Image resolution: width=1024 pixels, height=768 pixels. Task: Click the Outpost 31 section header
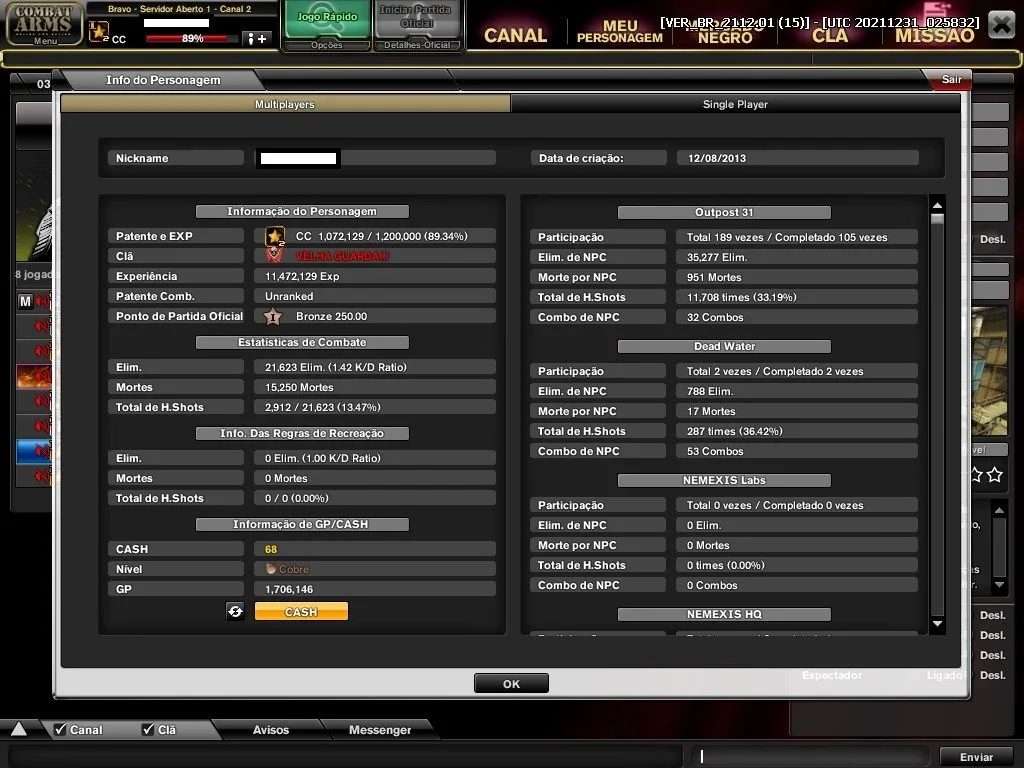[724, 212]
